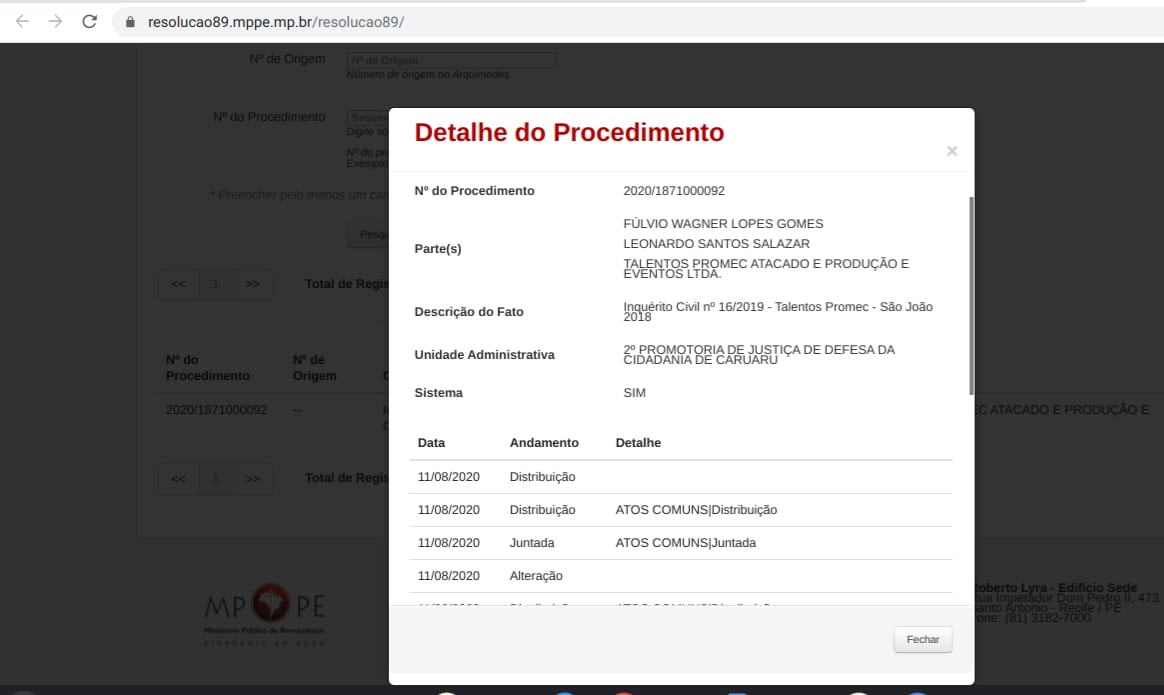The height and width of the screenshot is (695, 1164).
Task: Reload the page with the refresh icon
Action: [x=89, y=21]
